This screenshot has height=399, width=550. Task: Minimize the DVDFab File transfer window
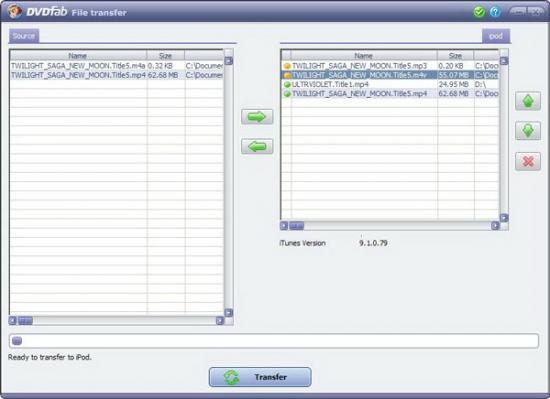(518, 12)
